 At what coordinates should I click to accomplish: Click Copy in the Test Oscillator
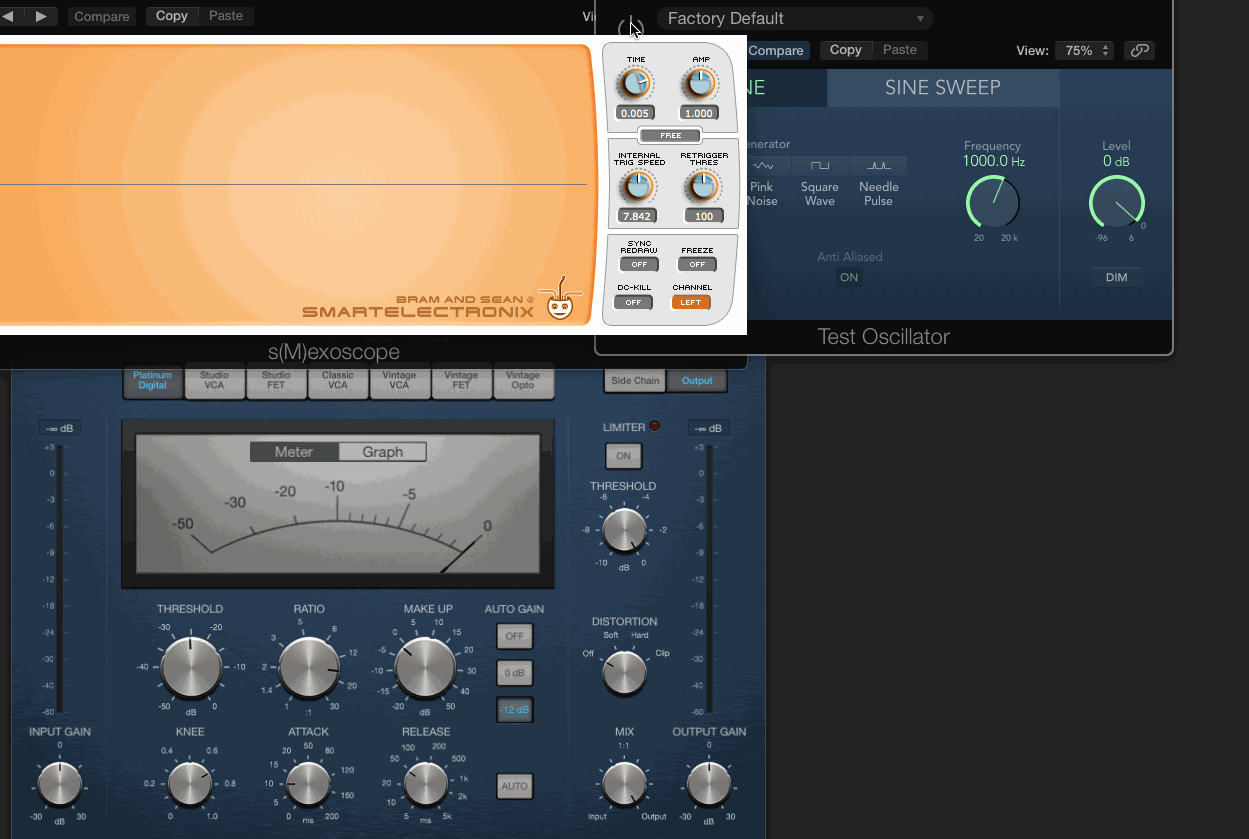(846, 50)
